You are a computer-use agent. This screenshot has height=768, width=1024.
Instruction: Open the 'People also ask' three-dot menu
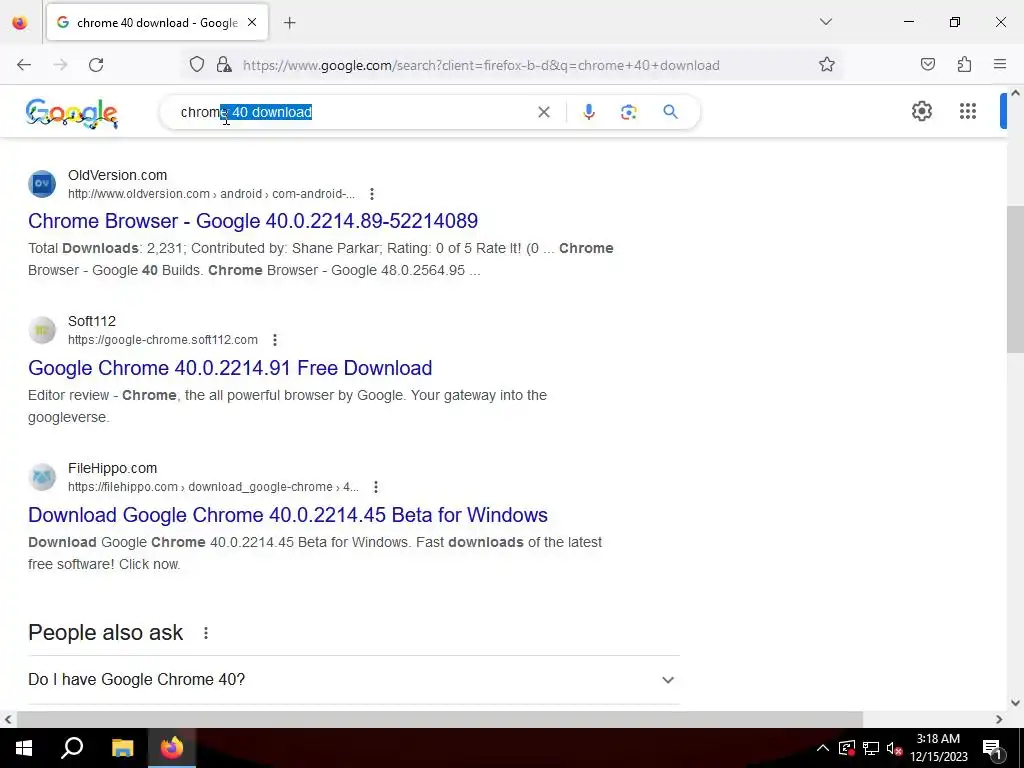[x=206, y=633]
